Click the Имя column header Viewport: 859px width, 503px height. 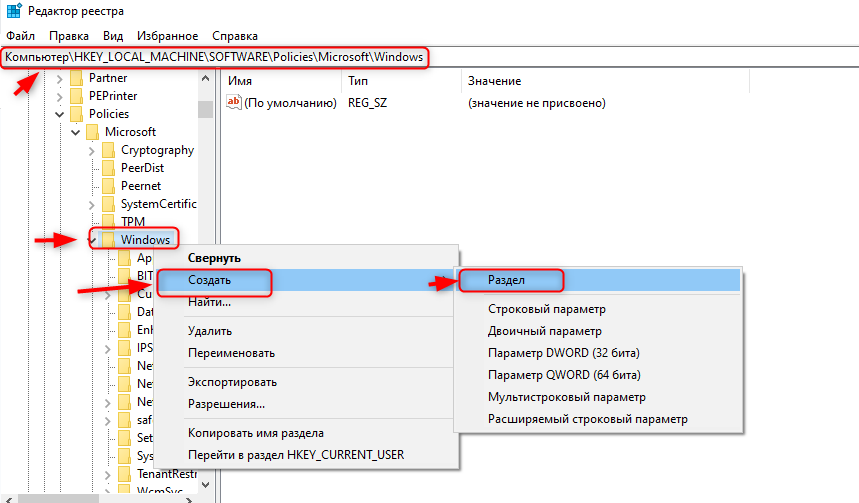coord(283,81)
